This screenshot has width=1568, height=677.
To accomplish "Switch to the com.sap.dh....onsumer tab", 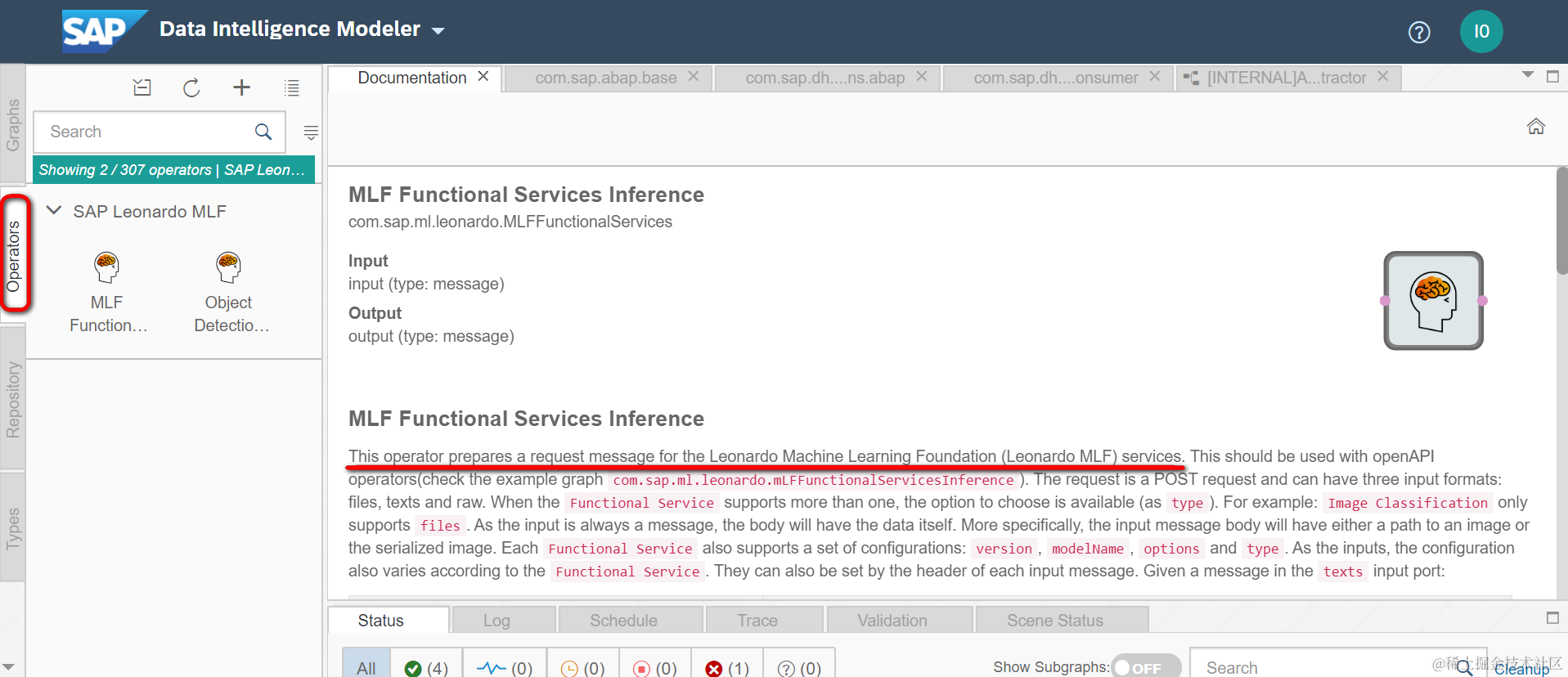I will 1055,78.
